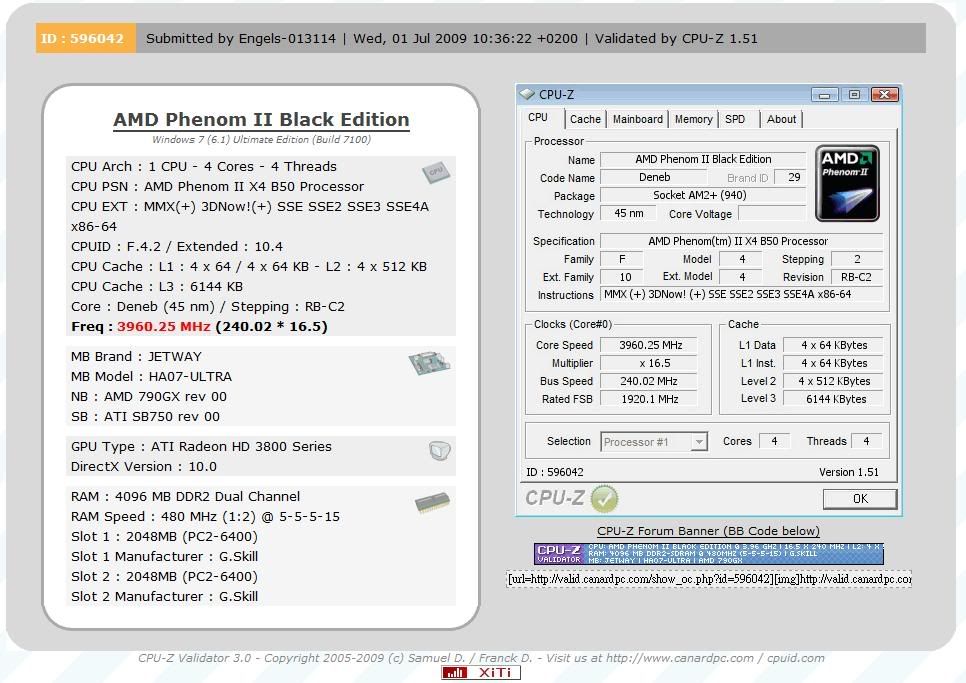Click the Multiplier value 'x 16.5'
Image resolution: width=966 pixels, height=683 pixels.
point(649,363)
